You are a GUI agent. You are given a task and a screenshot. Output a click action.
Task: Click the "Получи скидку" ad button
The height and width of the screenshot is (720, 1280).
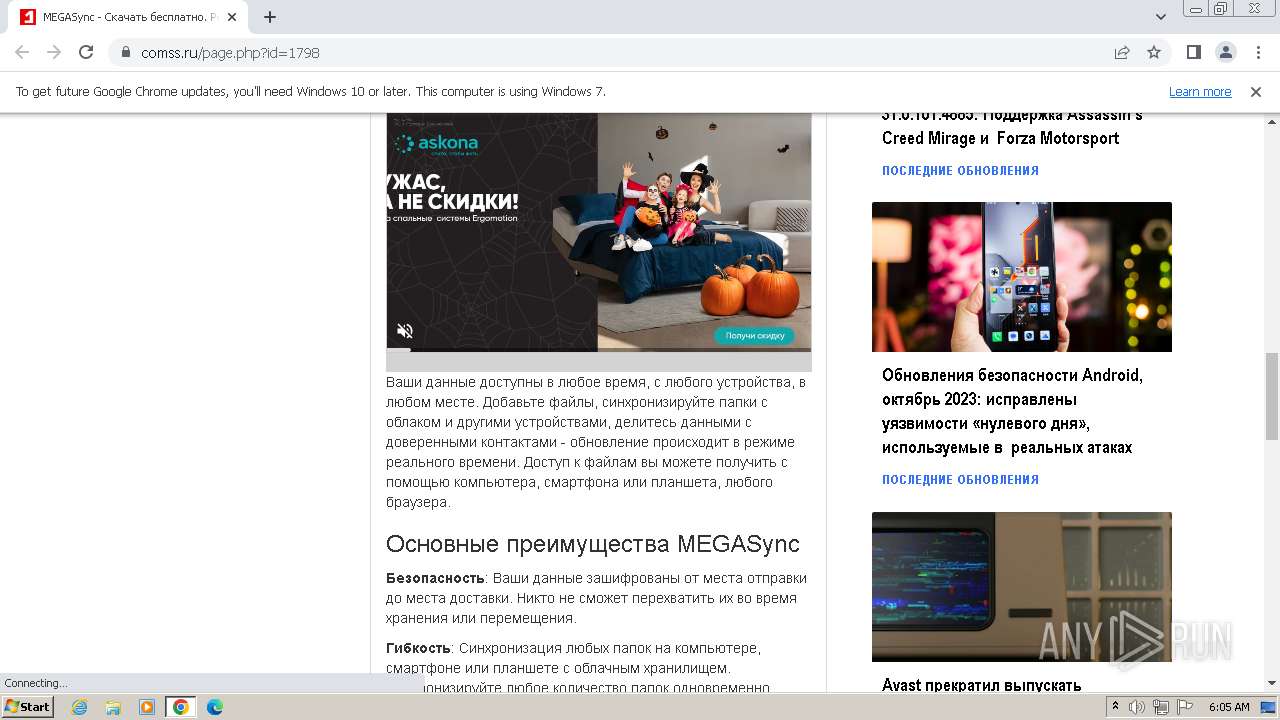(x=755, y=336)
